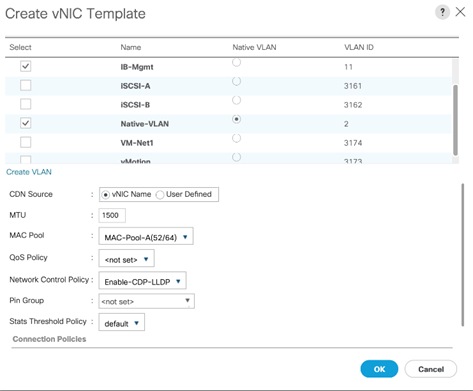This screenshot has width=473, height=391.
Task: Click the VLAN table vertical scrollbar
Action: 455,120
